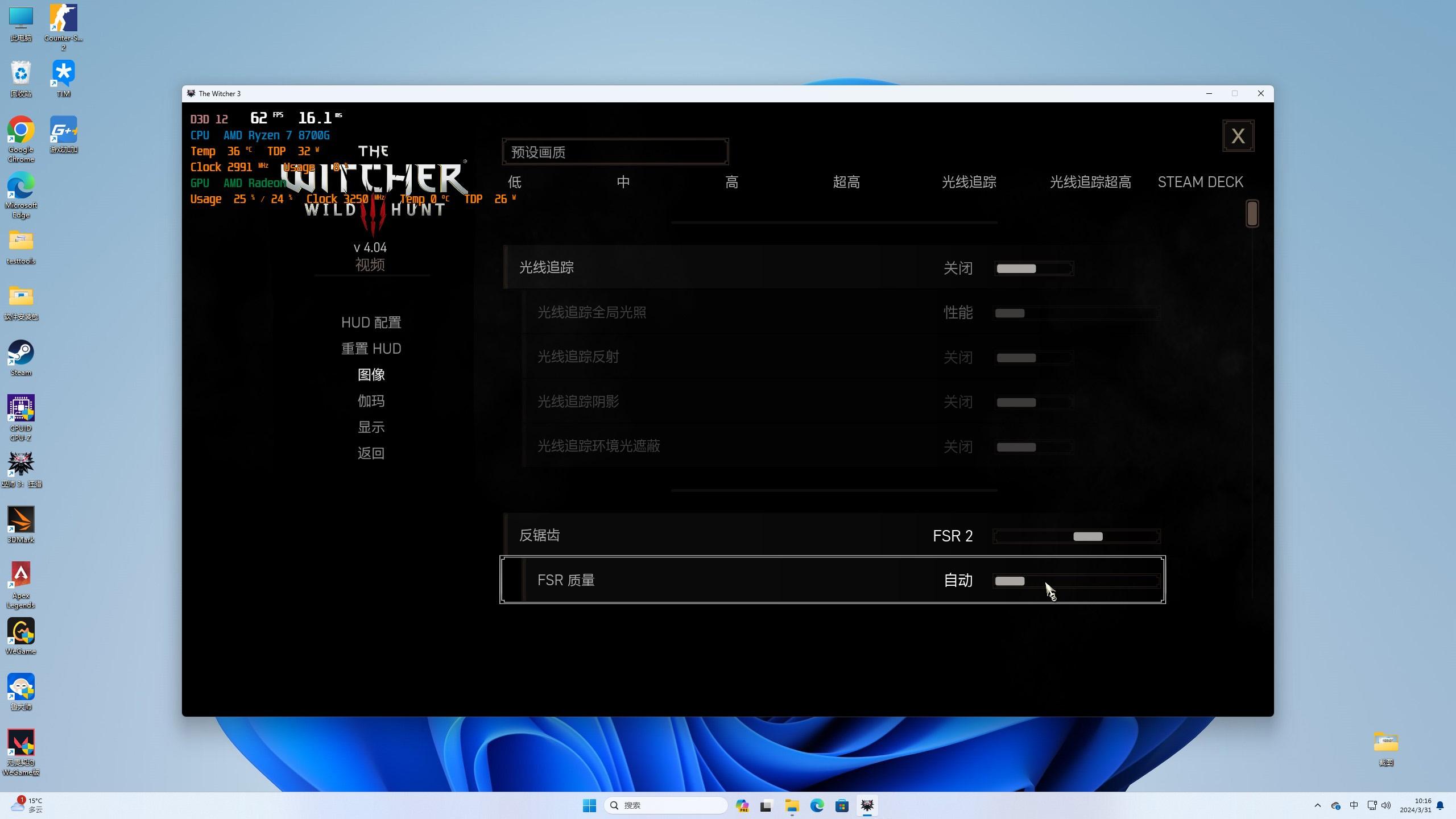1456x819 pixels.
Task: Open the HUD 配置 menu entry
Action: [371, 322]
